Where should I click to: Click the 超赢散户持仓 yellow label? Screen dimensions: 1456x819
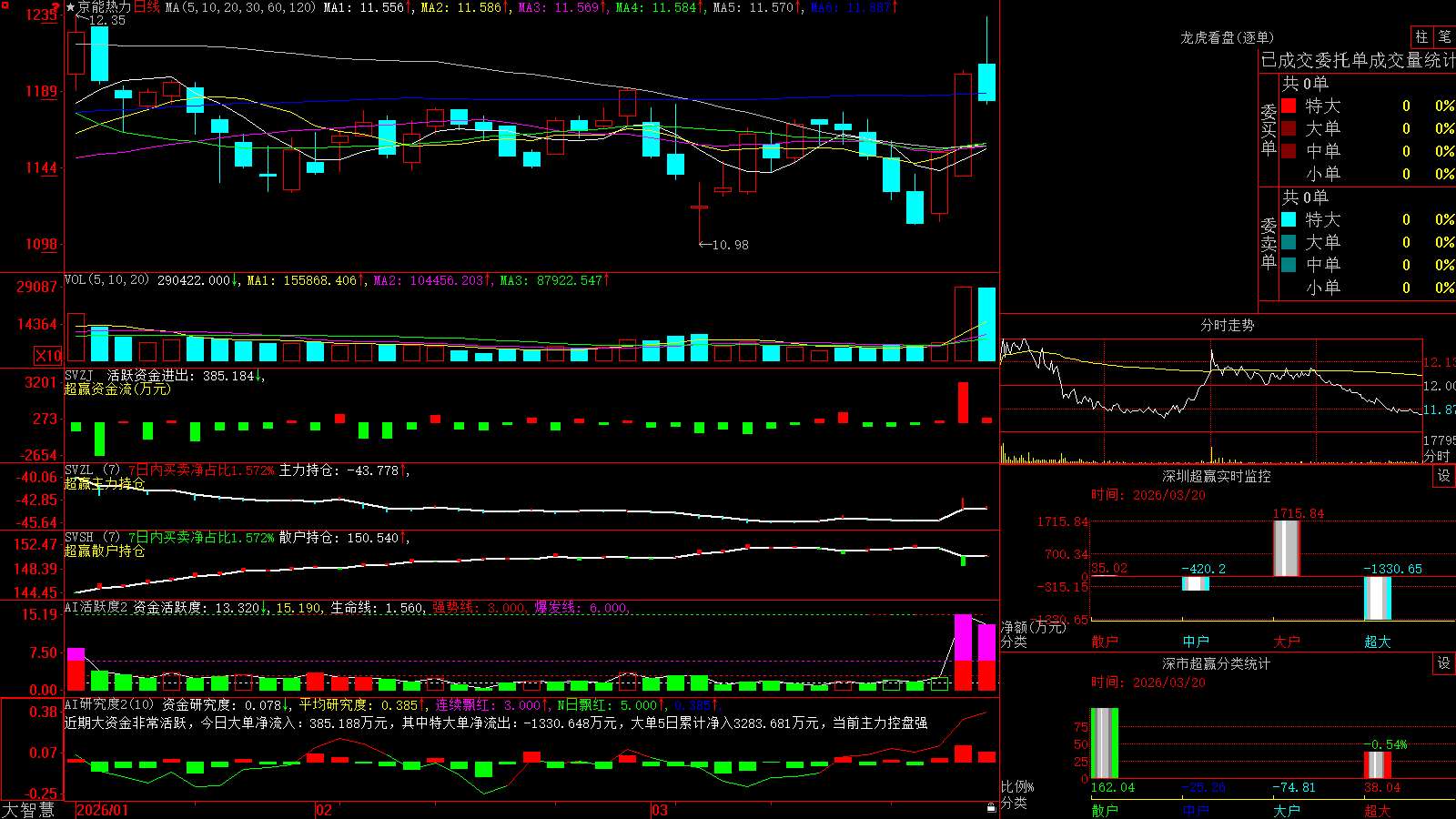(x=105, y=551)
